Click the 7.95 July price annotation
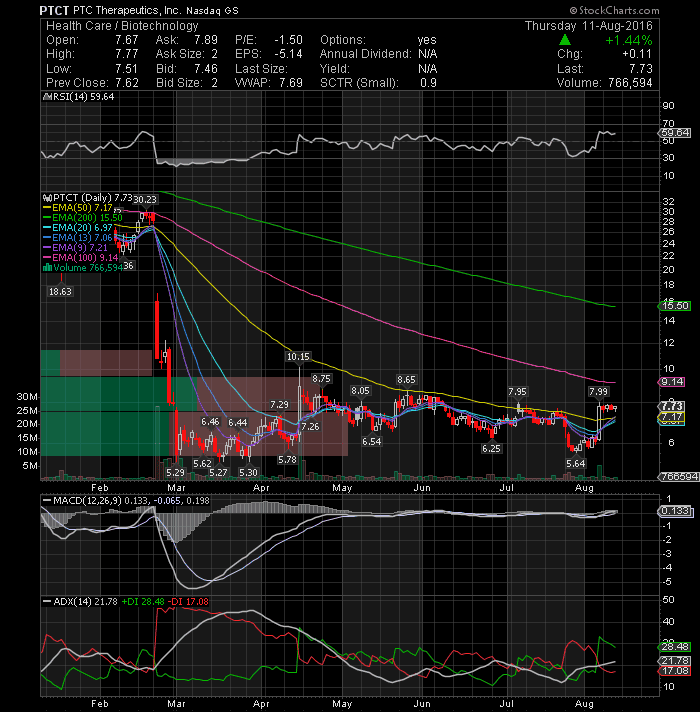This screenshot has height=712, width=700. (518, 391)
